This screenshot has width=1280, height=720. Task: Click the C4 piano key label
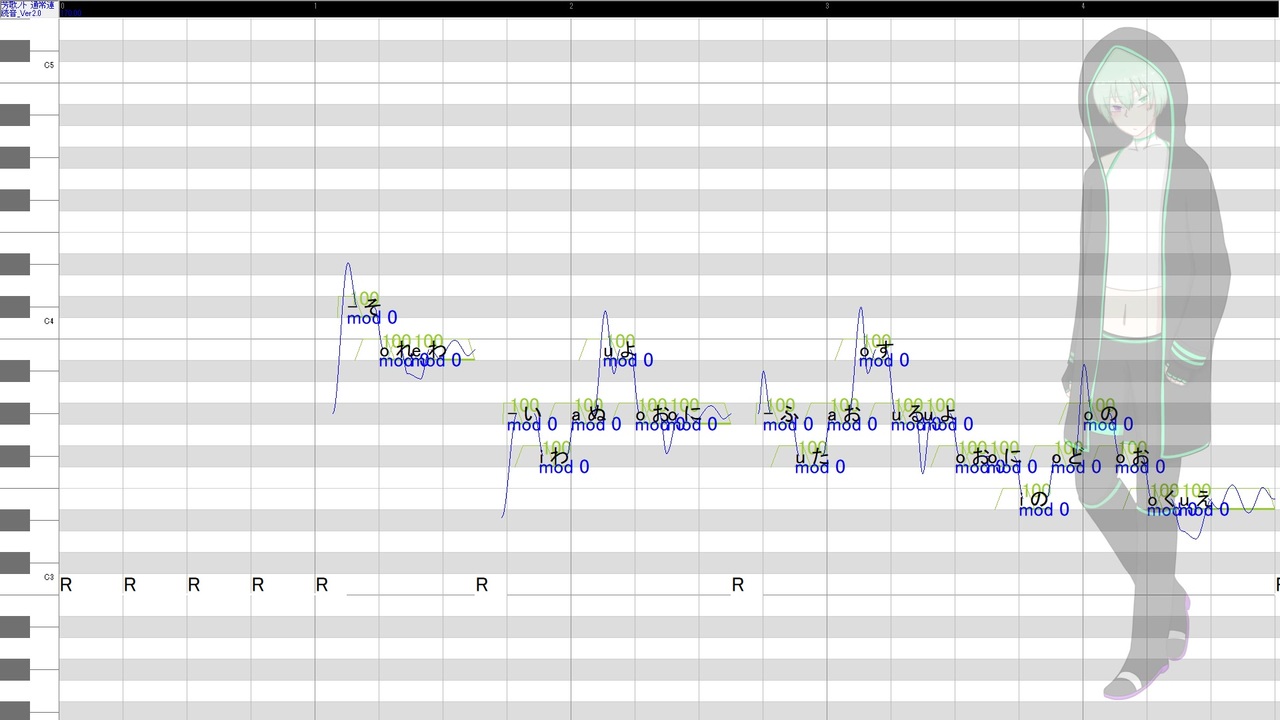pyautogui.click(x=48, y=321)
